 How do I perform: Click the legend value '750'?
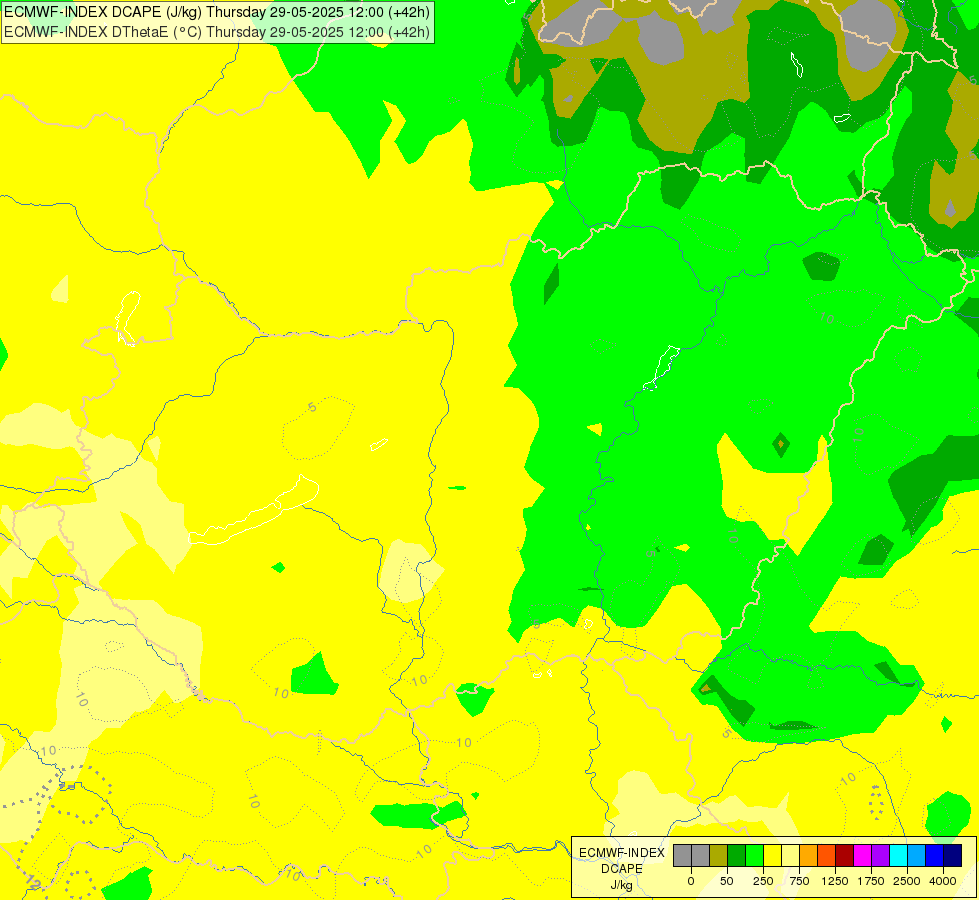799,881
